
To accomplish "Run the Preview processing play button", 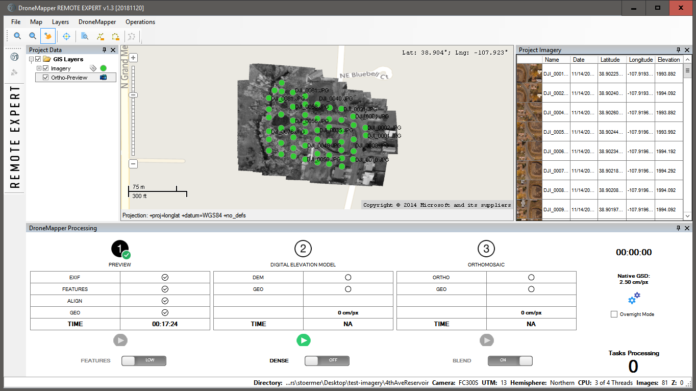I will pos(120,340).
